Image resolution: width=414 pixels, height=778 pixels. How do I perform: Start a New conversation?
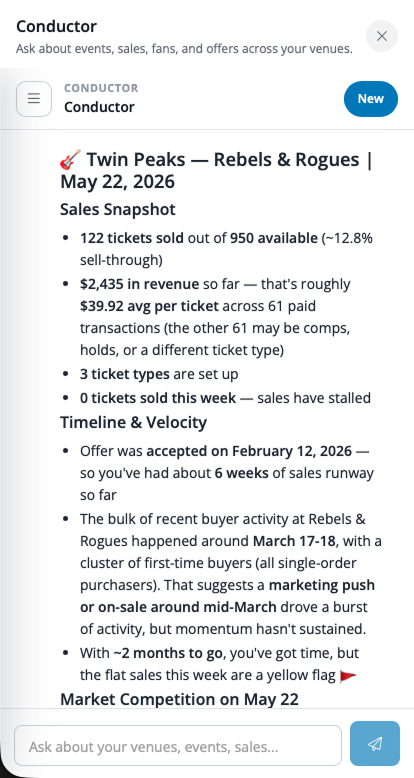point(371,99)
